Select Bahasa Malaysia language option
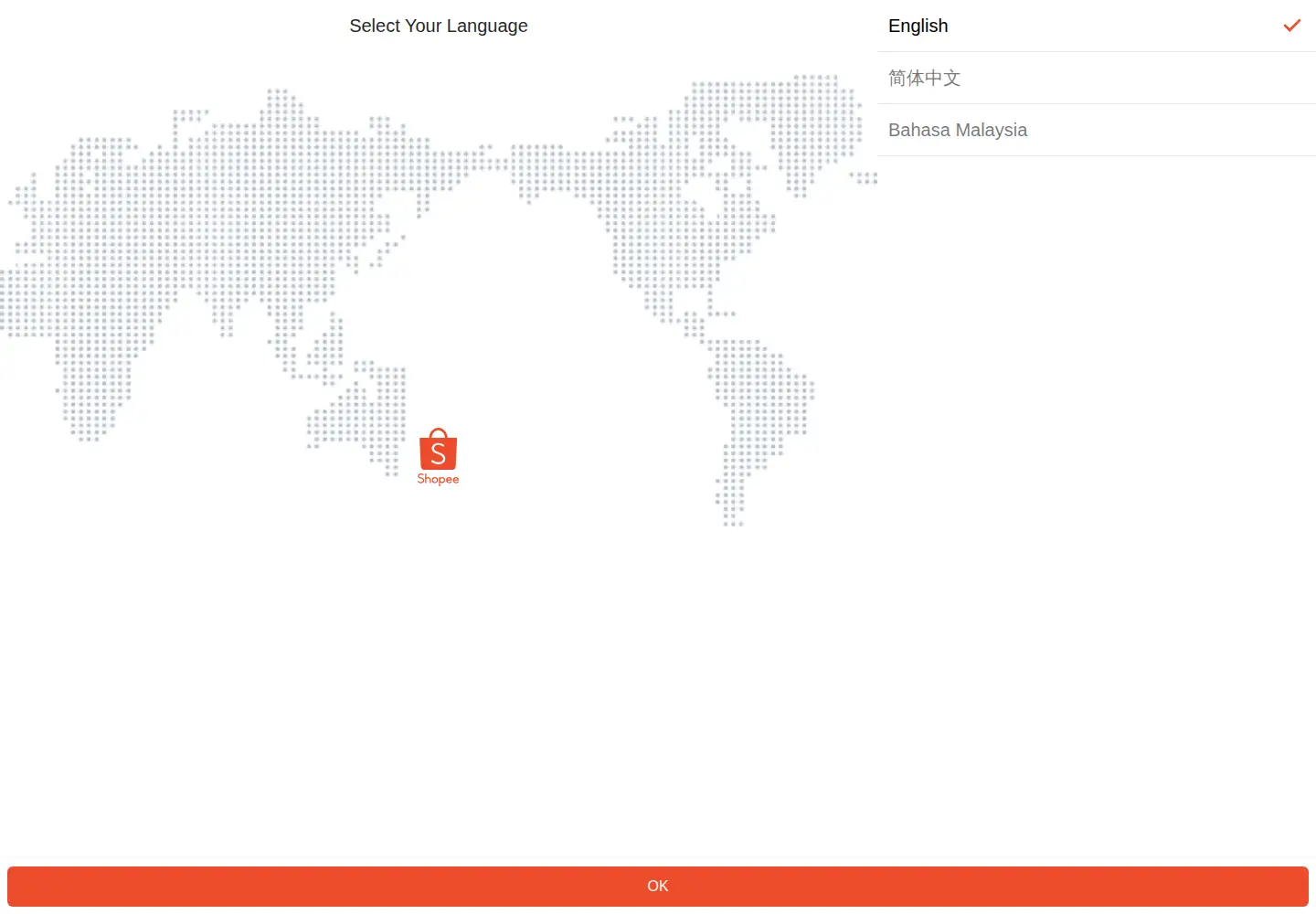This screenshot has height=914, width=1316. (x=1097, y=130)
